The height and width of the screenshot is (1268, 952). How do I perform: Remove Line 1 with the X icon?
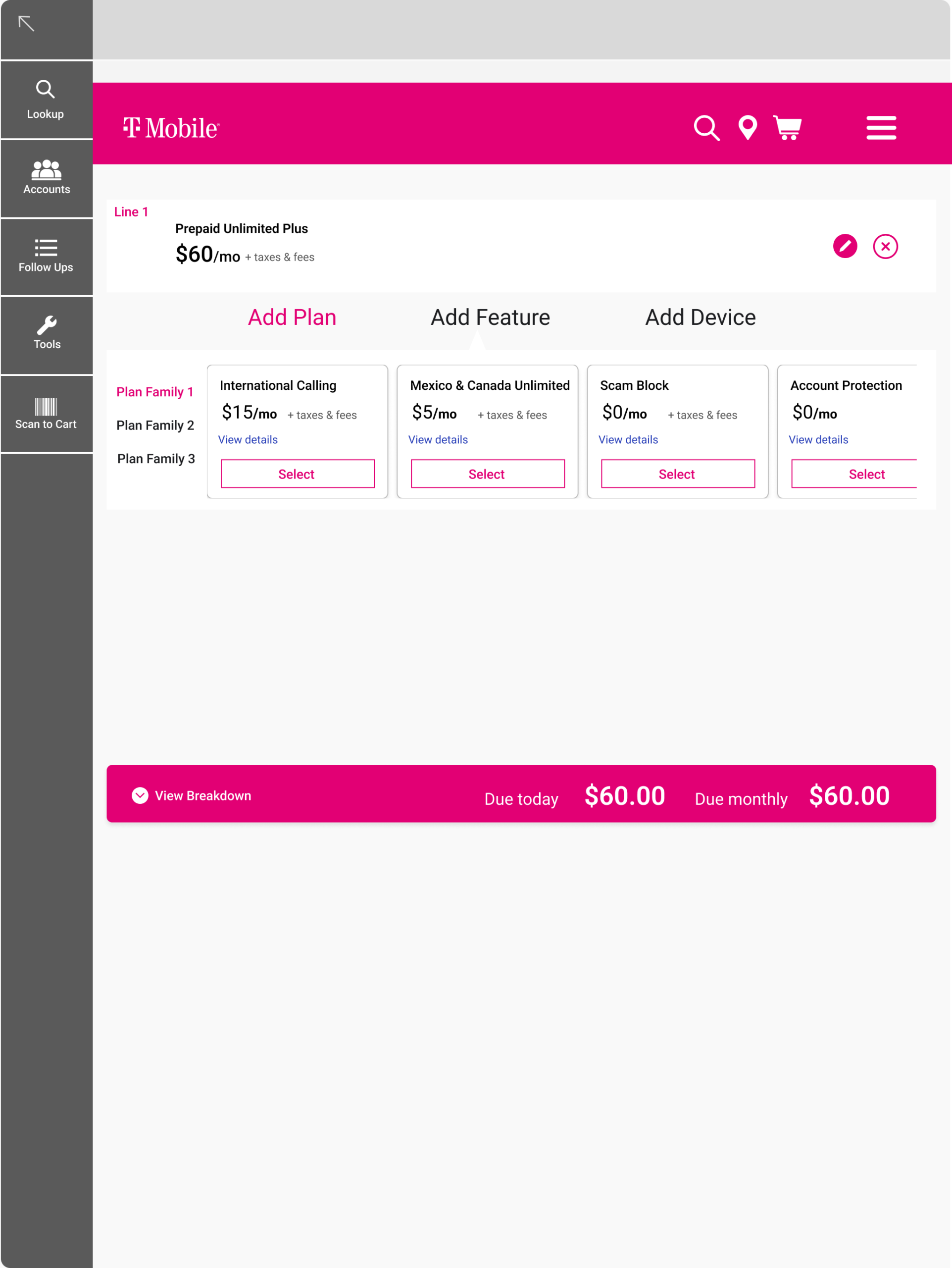(885, 247)
